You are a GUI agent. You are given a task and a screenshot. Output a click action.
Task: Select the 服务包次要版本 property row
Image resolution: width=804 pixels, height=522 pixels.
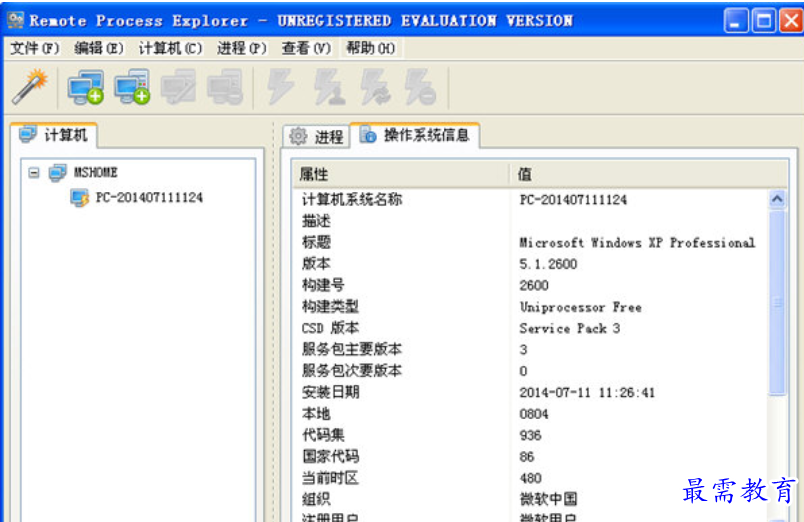(530, 371)
